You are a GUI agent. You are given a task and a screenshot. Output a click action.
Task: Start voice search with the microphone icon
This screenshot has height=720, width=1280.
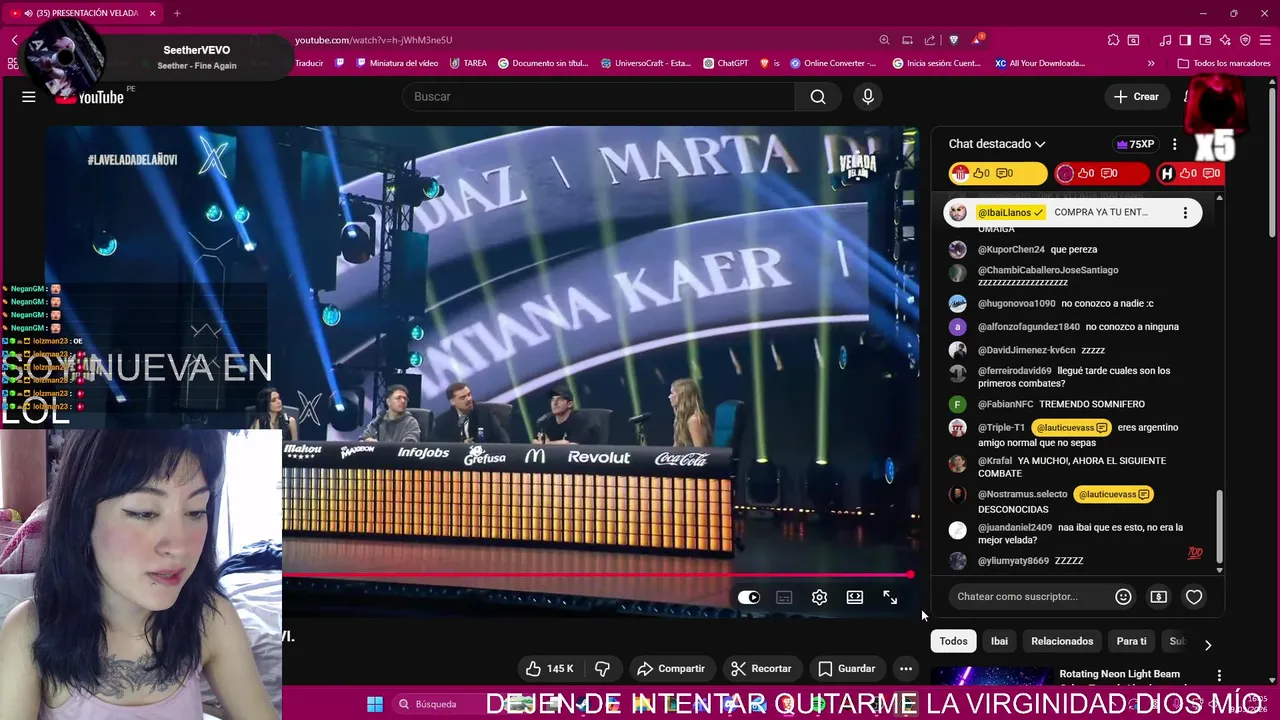pyautogui.click(x=868, y=97)
